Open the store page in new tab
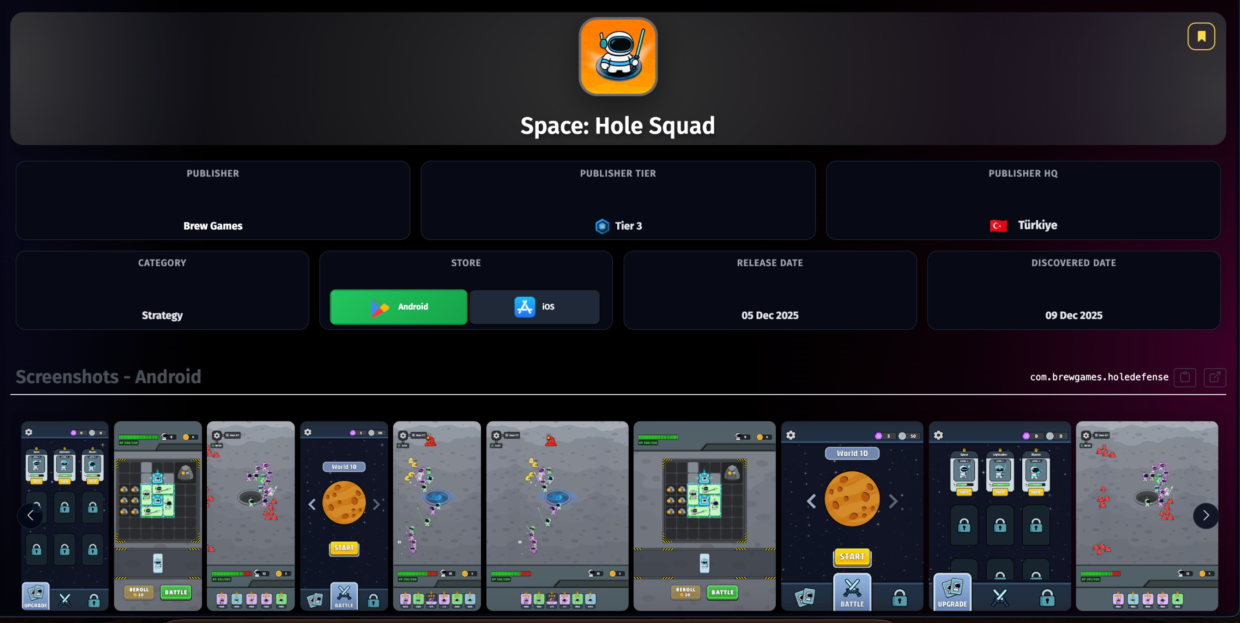The height and width of the screenshot is (623, 1240). tap(1214, 377)
